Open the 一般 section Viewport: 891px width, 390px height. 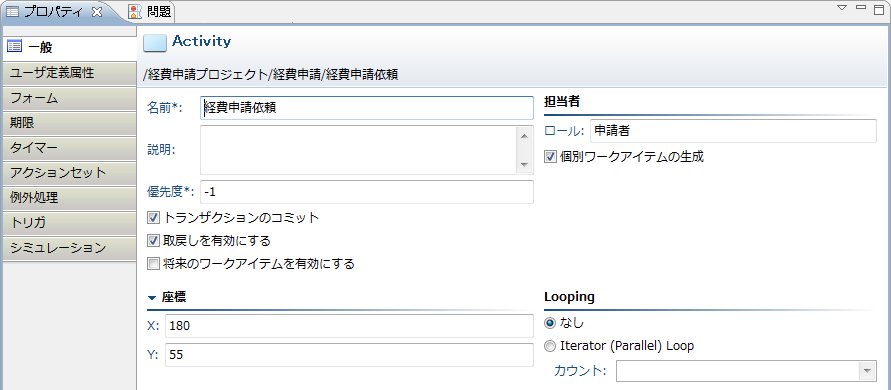tap(69, 48)
